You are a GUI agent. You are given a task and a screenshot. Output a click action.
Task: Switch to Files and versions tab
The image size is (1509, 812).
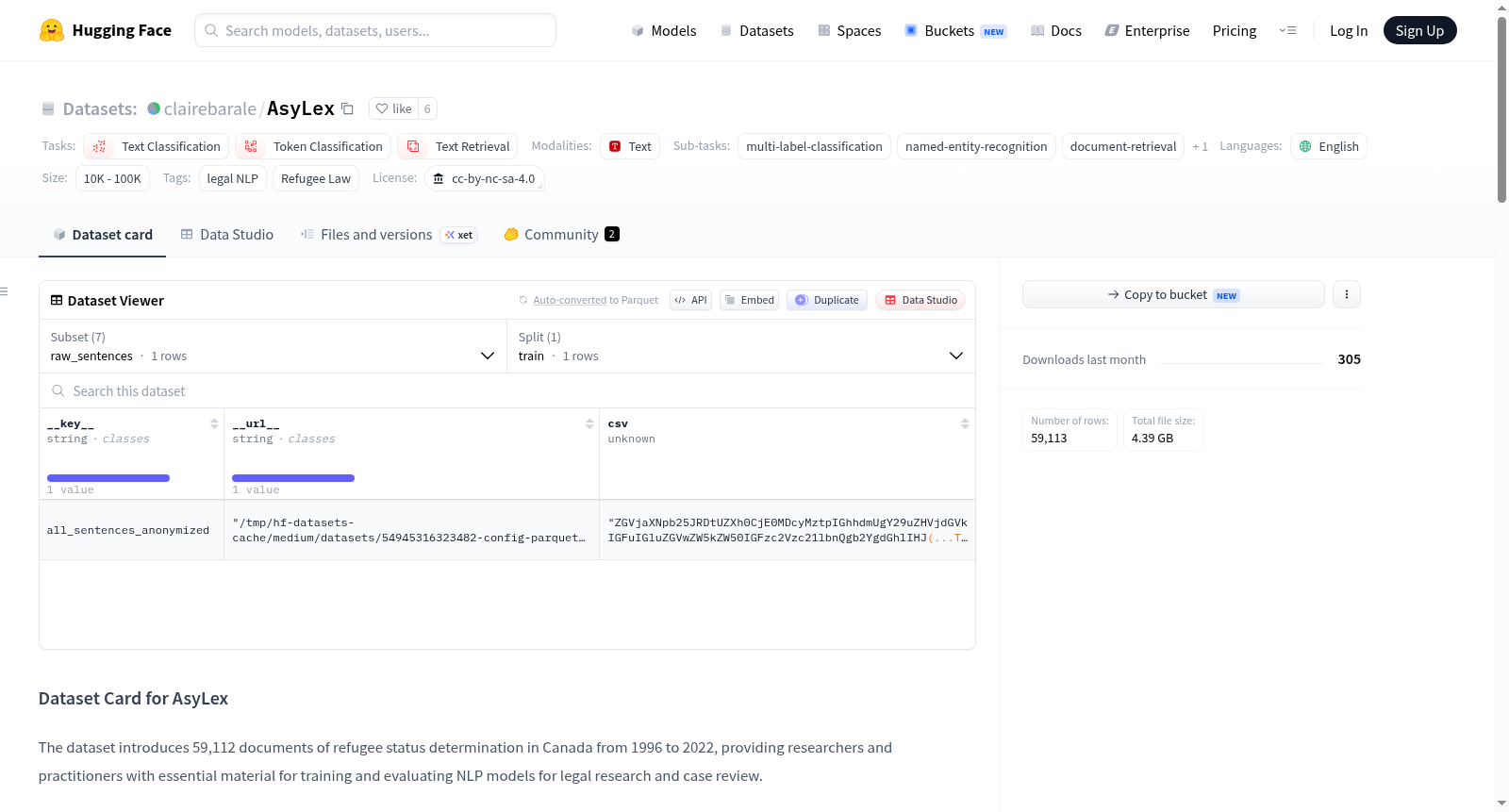(x=388, y=234)
